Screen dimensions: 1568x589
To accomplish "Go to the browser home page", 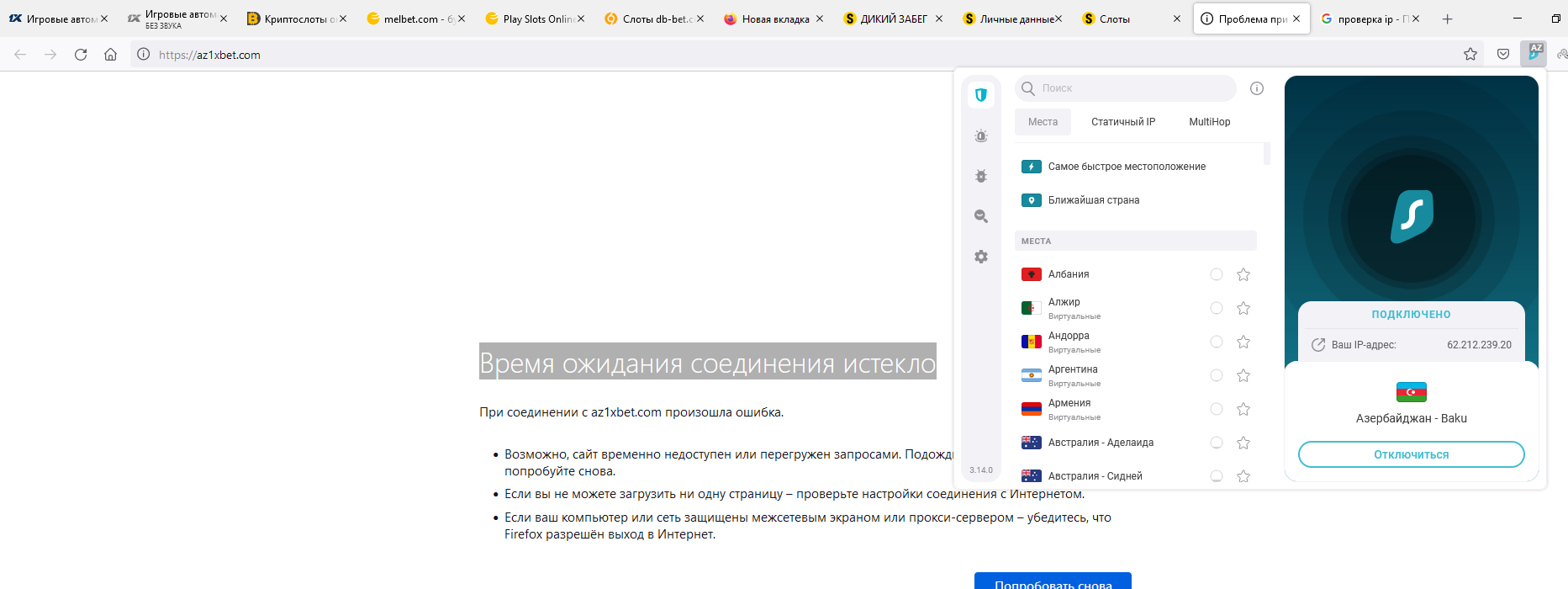I will (110, 54).
